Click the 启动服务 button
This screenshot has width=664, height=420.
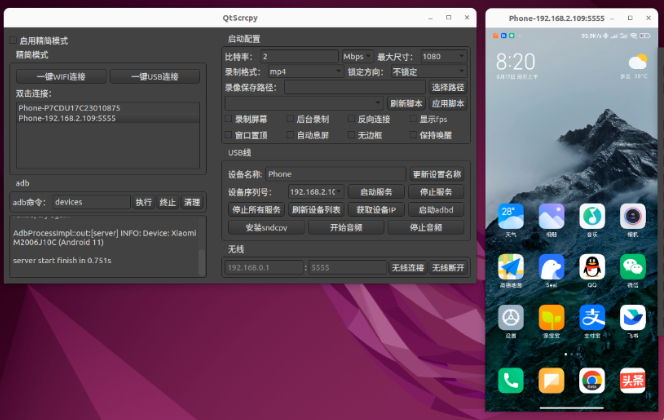point(376,192)
